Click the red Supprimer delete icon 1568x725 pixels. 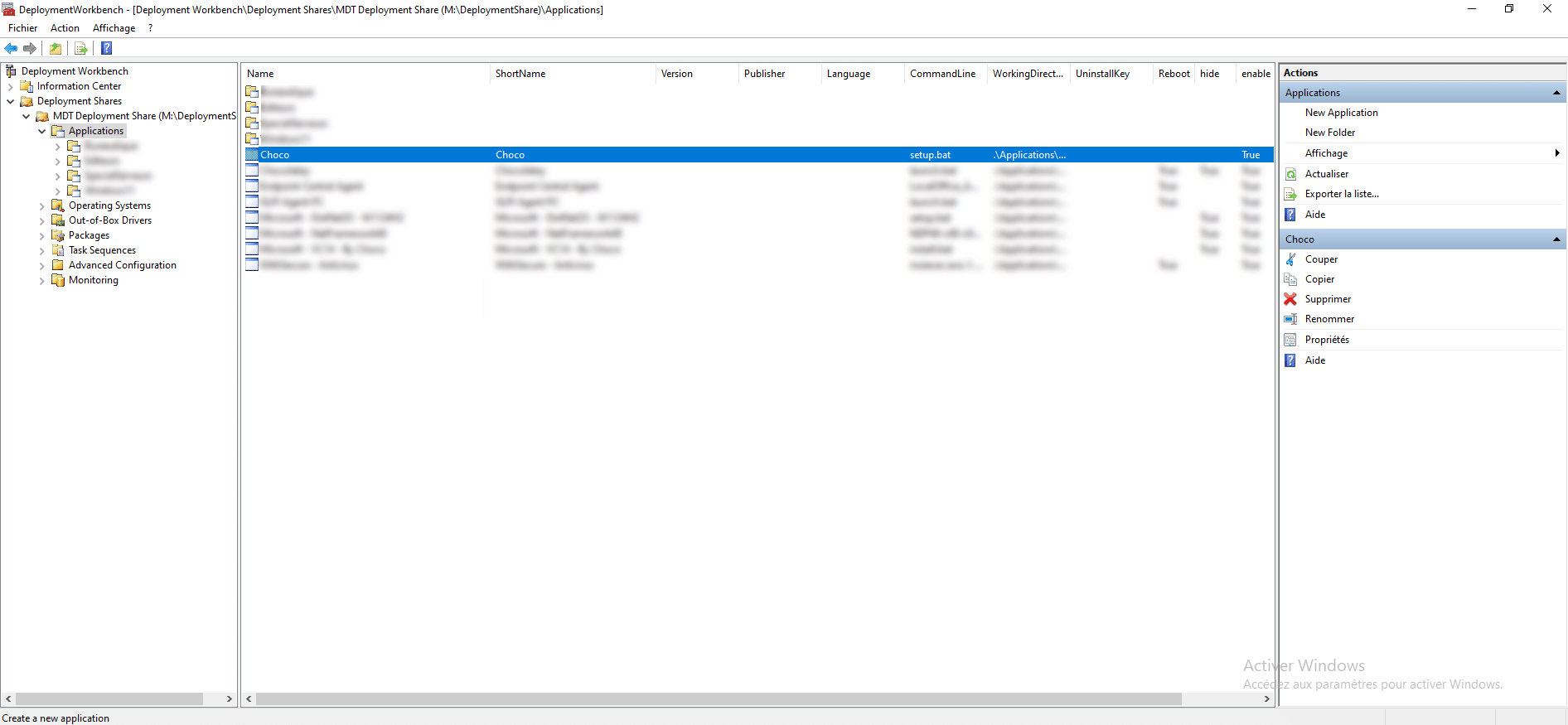pyautogui.click(x=1290, y=299)
